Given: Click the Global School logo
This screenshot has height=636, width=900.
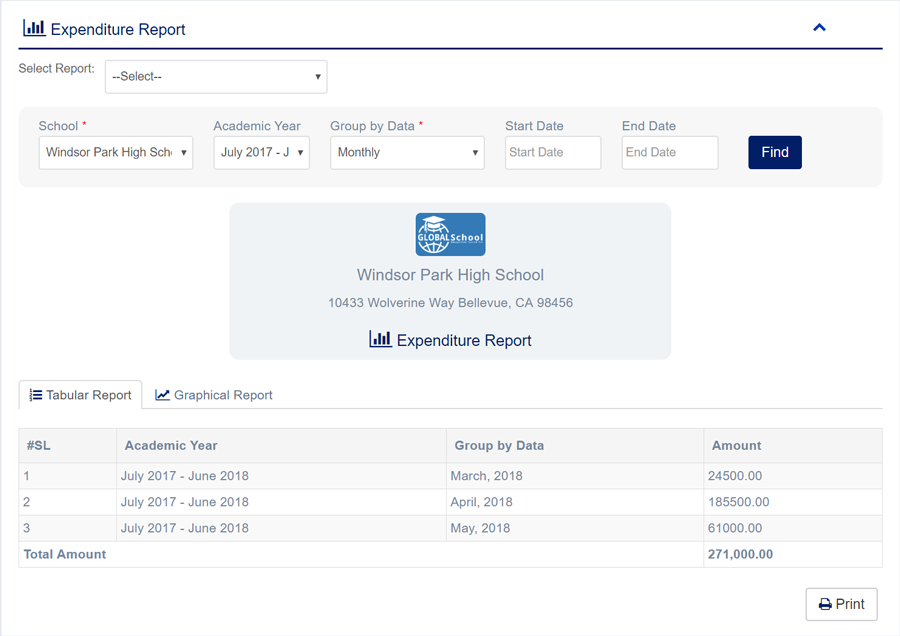Looking at the screenshot, I should pos(451,234).
